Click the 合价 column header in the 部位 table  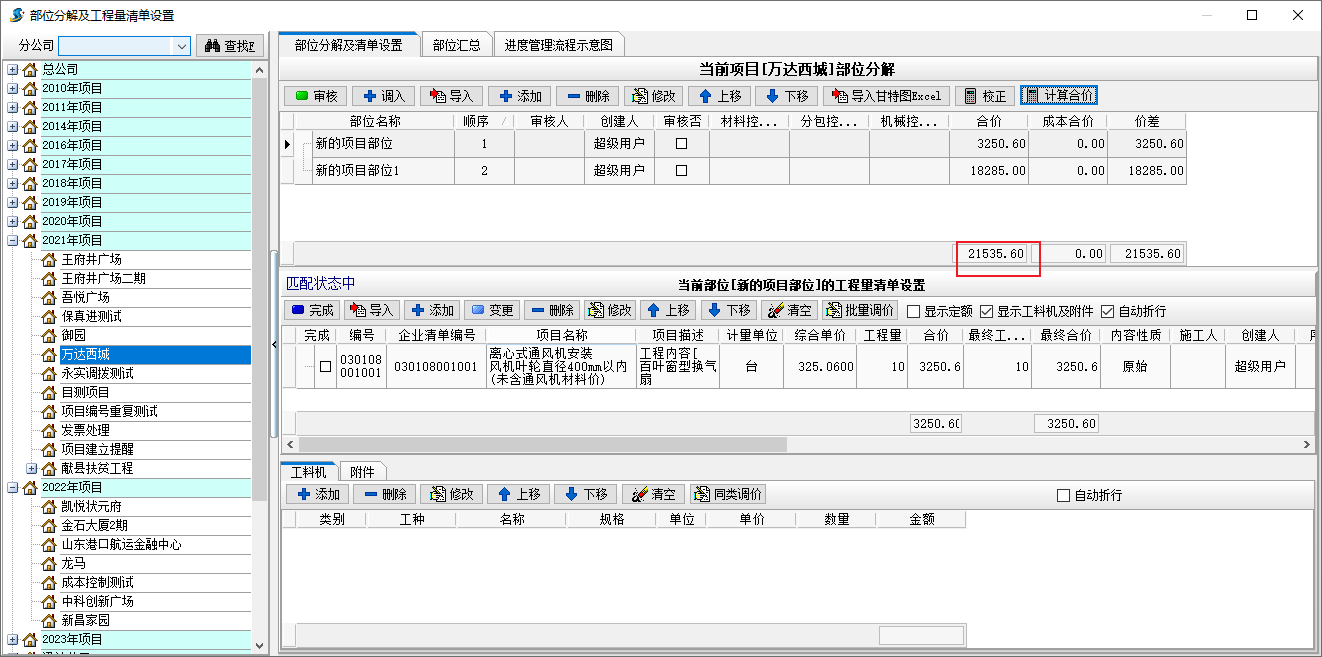[x=987, y=121]
